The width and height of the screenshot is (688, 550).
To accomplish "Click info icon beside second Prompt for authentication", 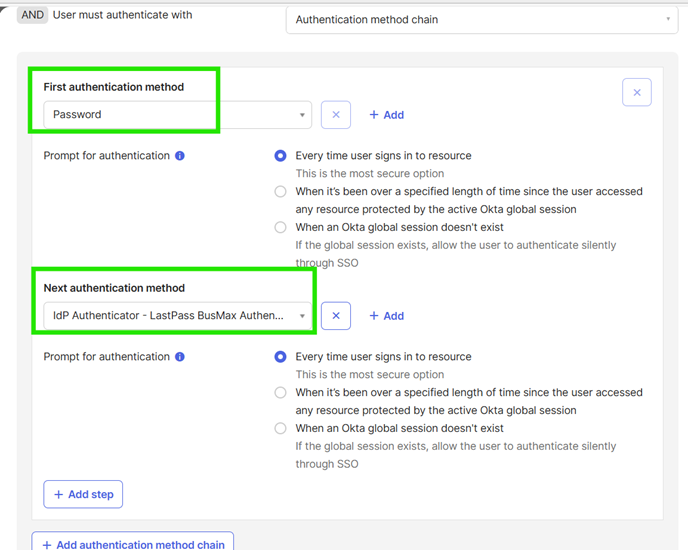I will tap(180, 357).
